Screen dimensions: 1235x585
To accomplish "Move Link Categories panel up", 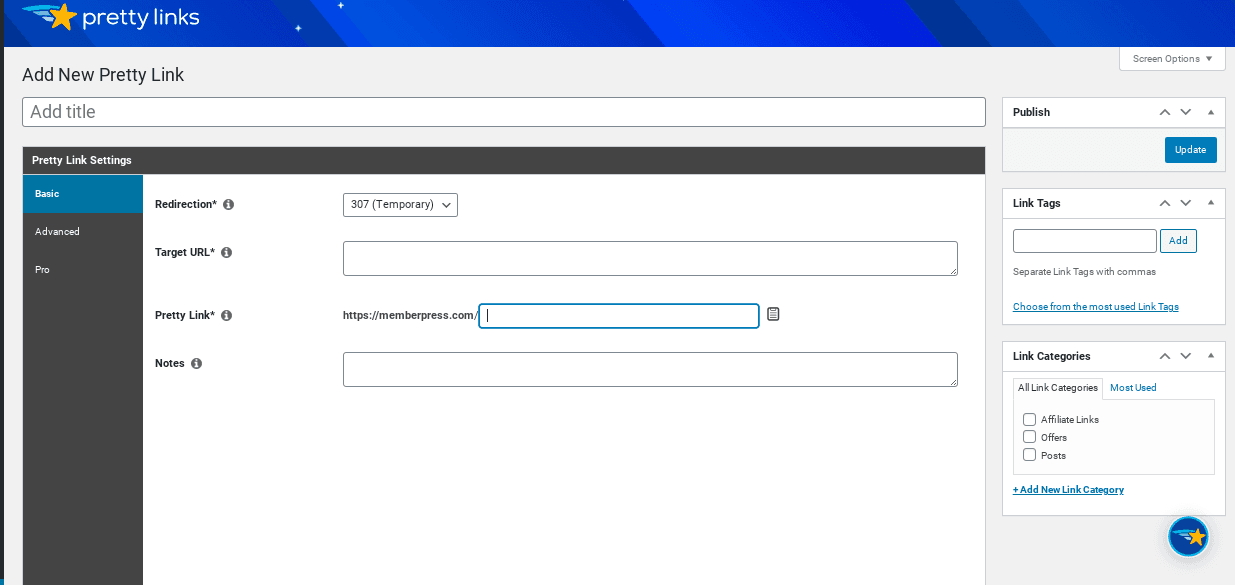I will (1164, 356).
